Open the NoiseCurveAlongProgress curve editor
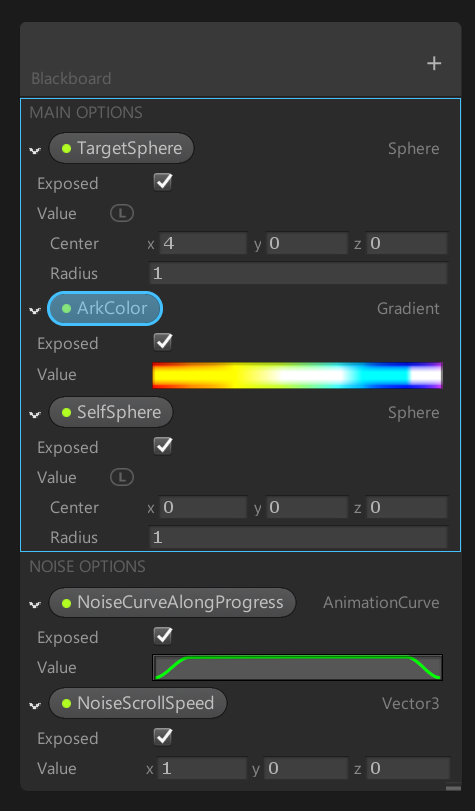Image resolution: width=475 pixels, height=811 pixels. tap(298, 667)
